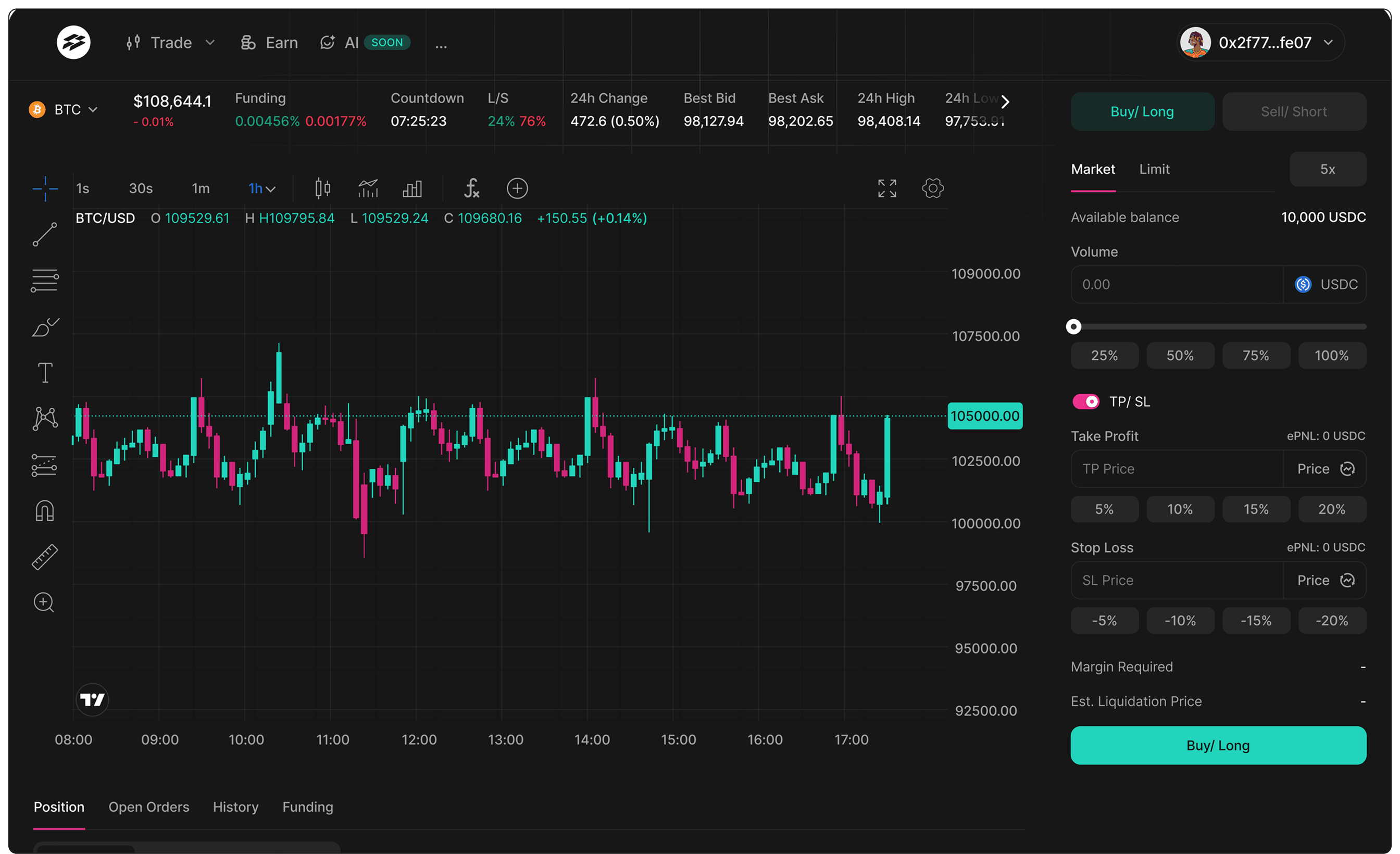Select the forecast position tool

[44, 466]
